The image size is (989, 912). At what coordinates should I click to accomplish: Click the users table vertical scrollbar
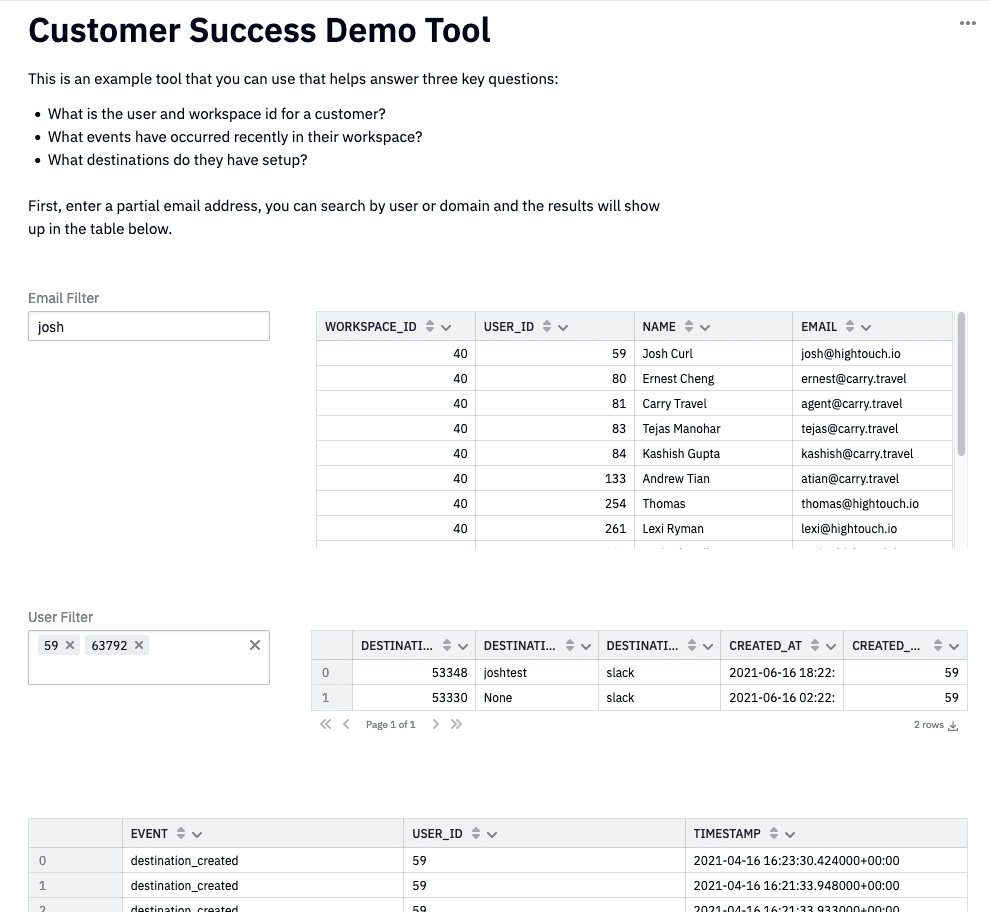[x=962, y=385]
